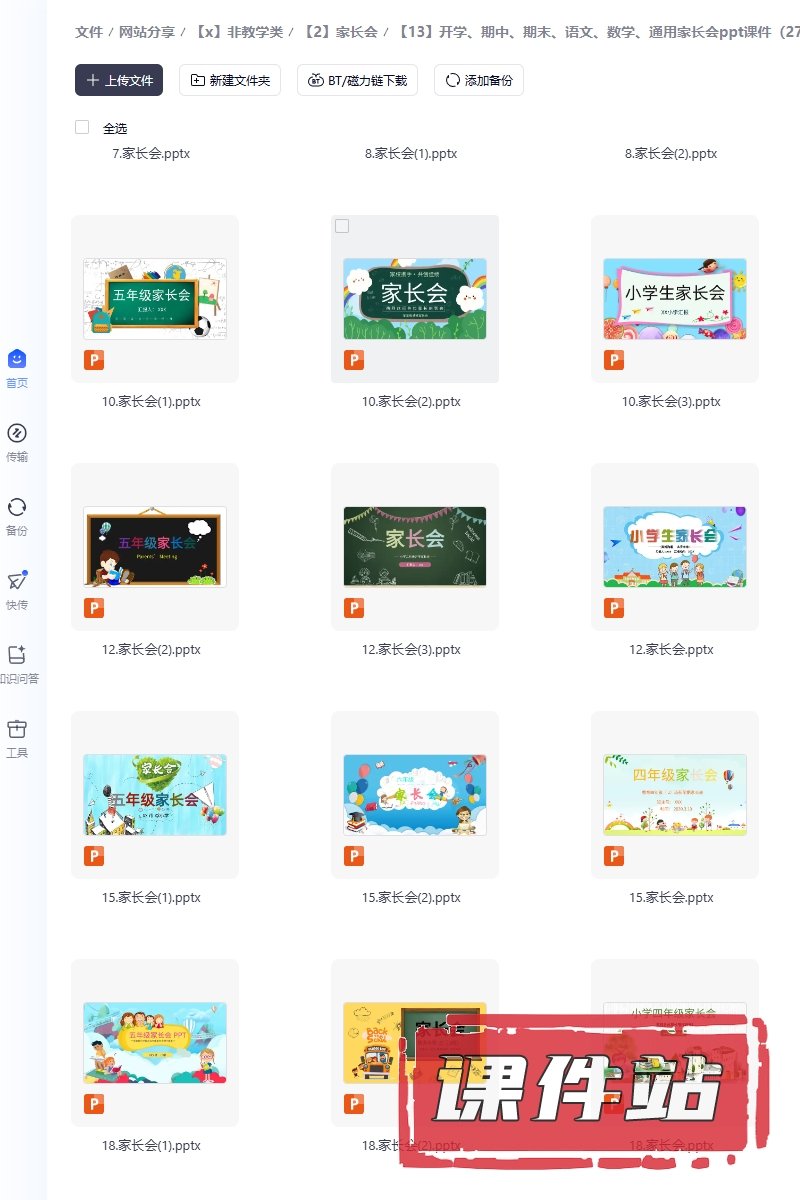The height and width of the screenshot is (1200, 800).
Task: Open the 首页 home icon in sidebar
Action: [x=17, y=360]
